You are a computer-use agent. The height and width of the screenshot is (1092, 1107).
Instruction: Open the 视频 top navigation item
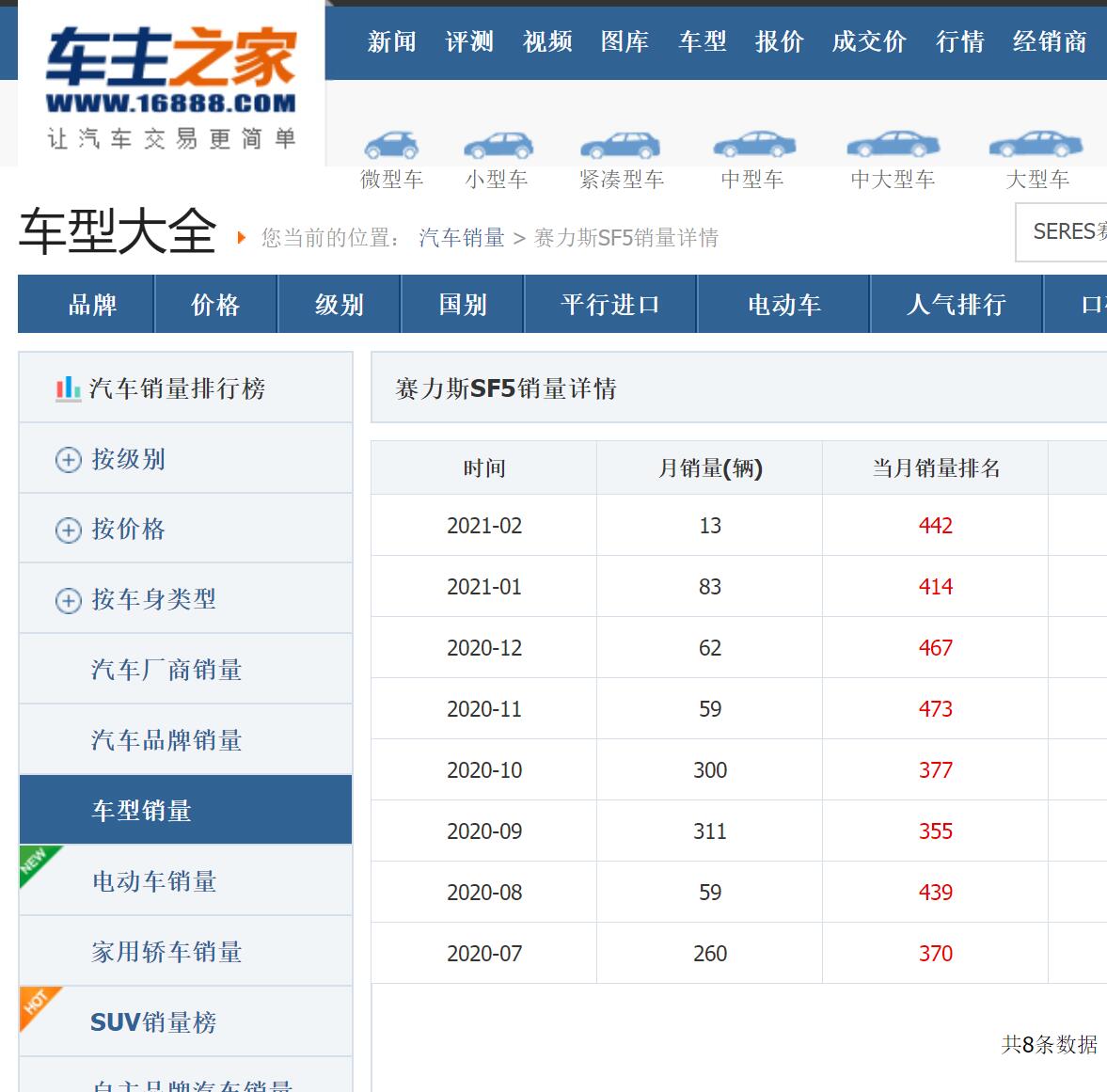point(547,41)
